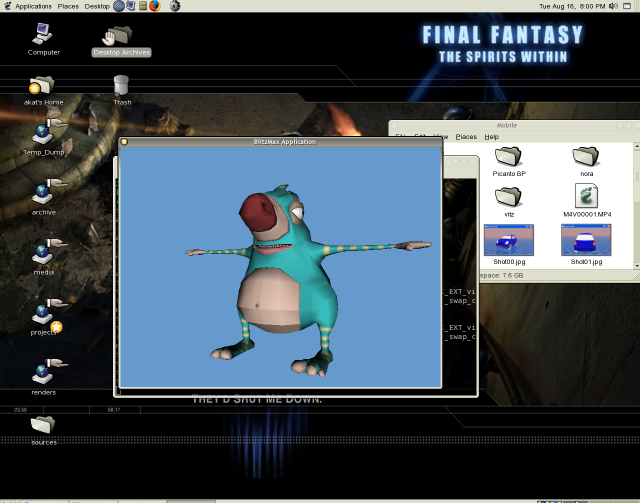Click the window selector icon in top panel
The height and width of the screenshot is (503, 640).
pyautogui.click(x=627, y=6)
